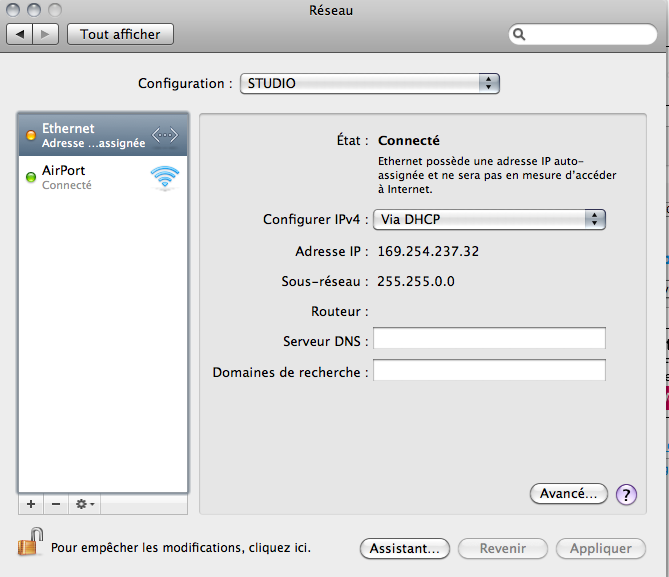This screenshot has height=577, width=669.
Task: Click the Appliquer button
Action: click(x=600, y=548)
